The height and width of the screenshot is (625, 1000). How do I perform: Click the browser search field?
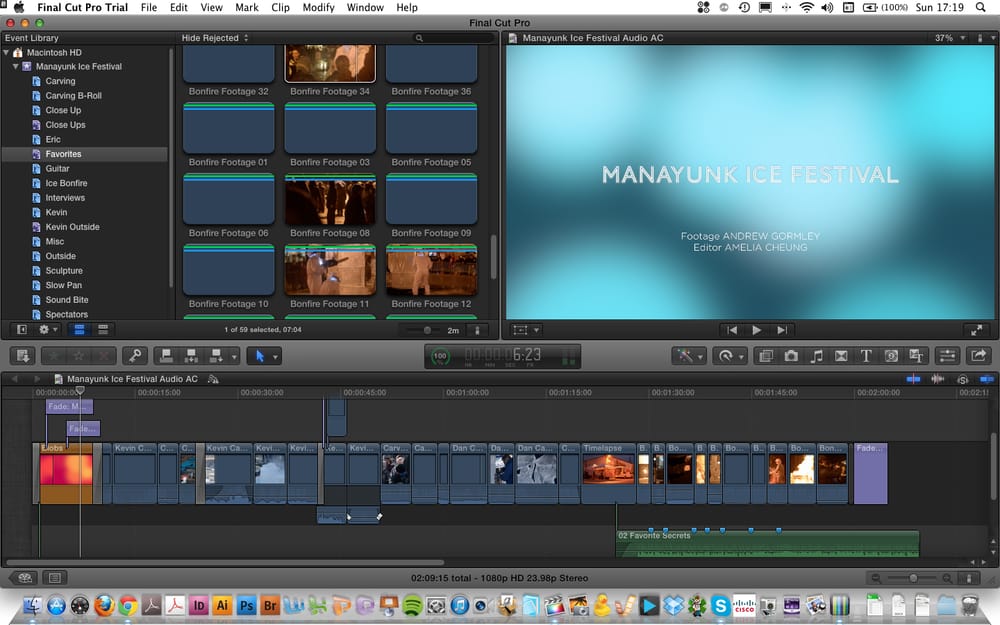click(x=453, y=38)
